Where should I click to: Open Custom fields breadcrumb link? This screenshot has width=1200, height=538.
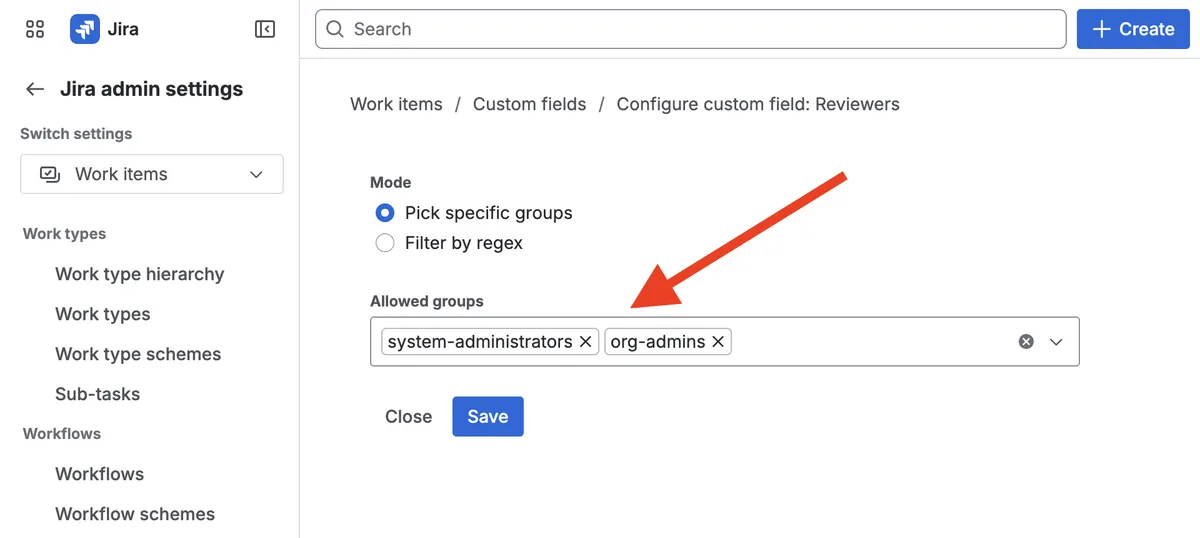coord(529,104)
